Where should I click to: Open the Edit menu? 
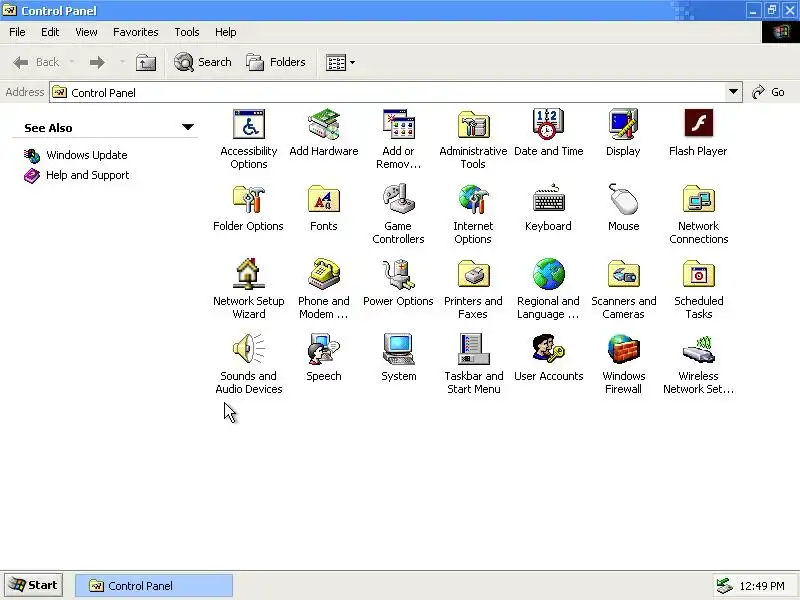tap(50, 32)
